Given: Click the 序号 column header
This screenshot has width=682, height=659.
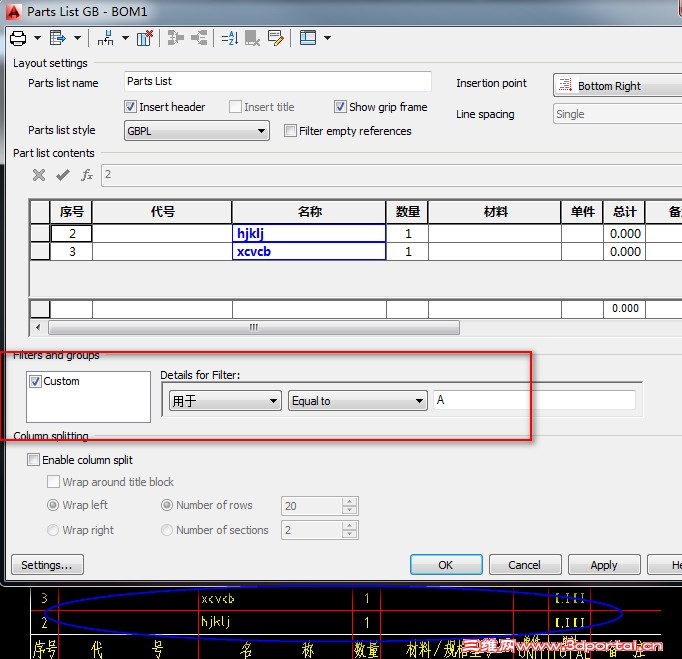Looking at the screenshot, I should 71,212.
